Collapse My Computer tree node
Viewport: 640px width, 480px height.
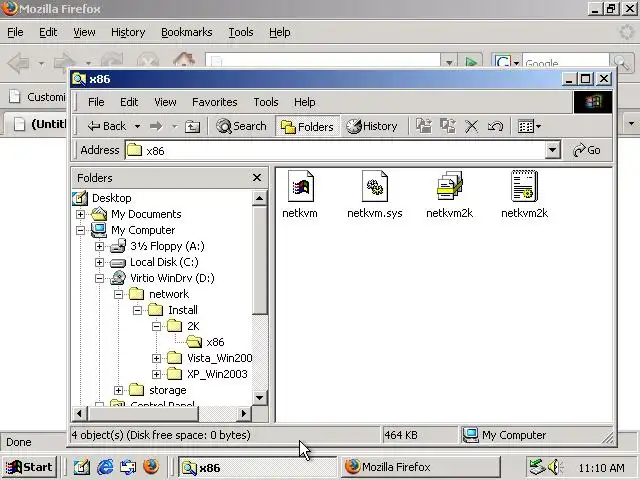click(80, 230)
